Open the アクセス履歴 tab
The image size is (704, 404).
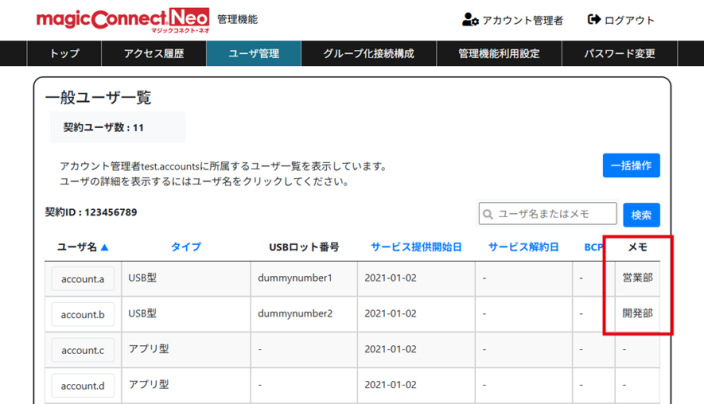pos(154,53)
